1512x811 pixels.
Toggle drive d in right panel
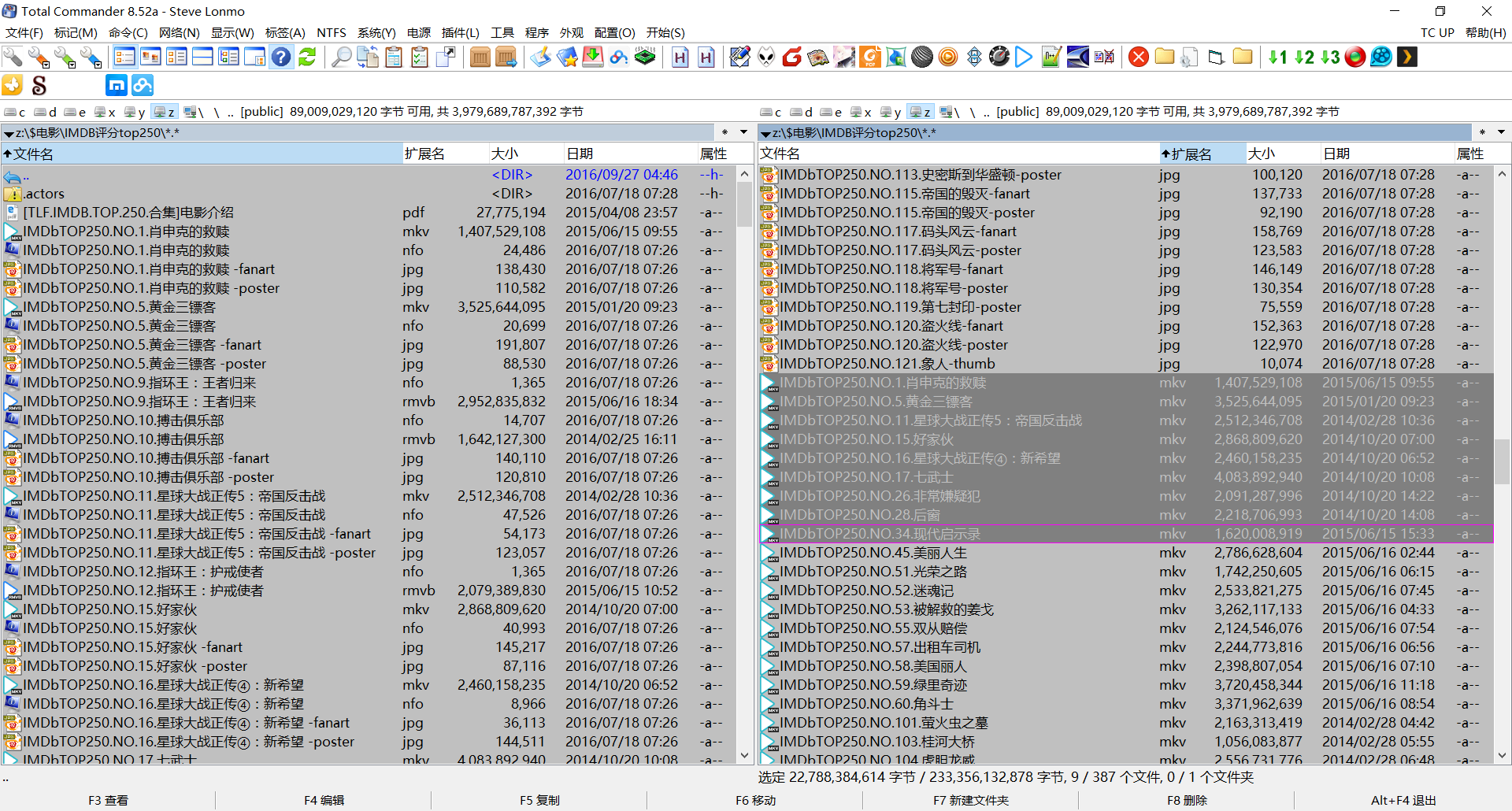click(x=802, y=112)
